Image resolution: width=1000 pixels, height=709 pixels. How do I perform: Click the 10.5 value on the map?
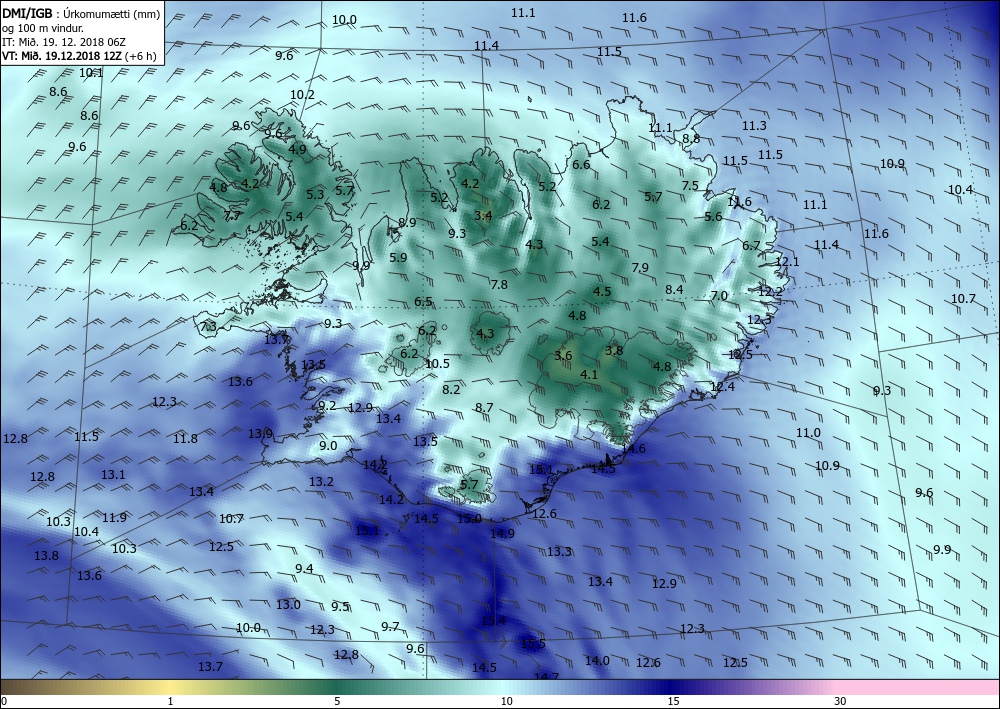[x=437, y=364]
